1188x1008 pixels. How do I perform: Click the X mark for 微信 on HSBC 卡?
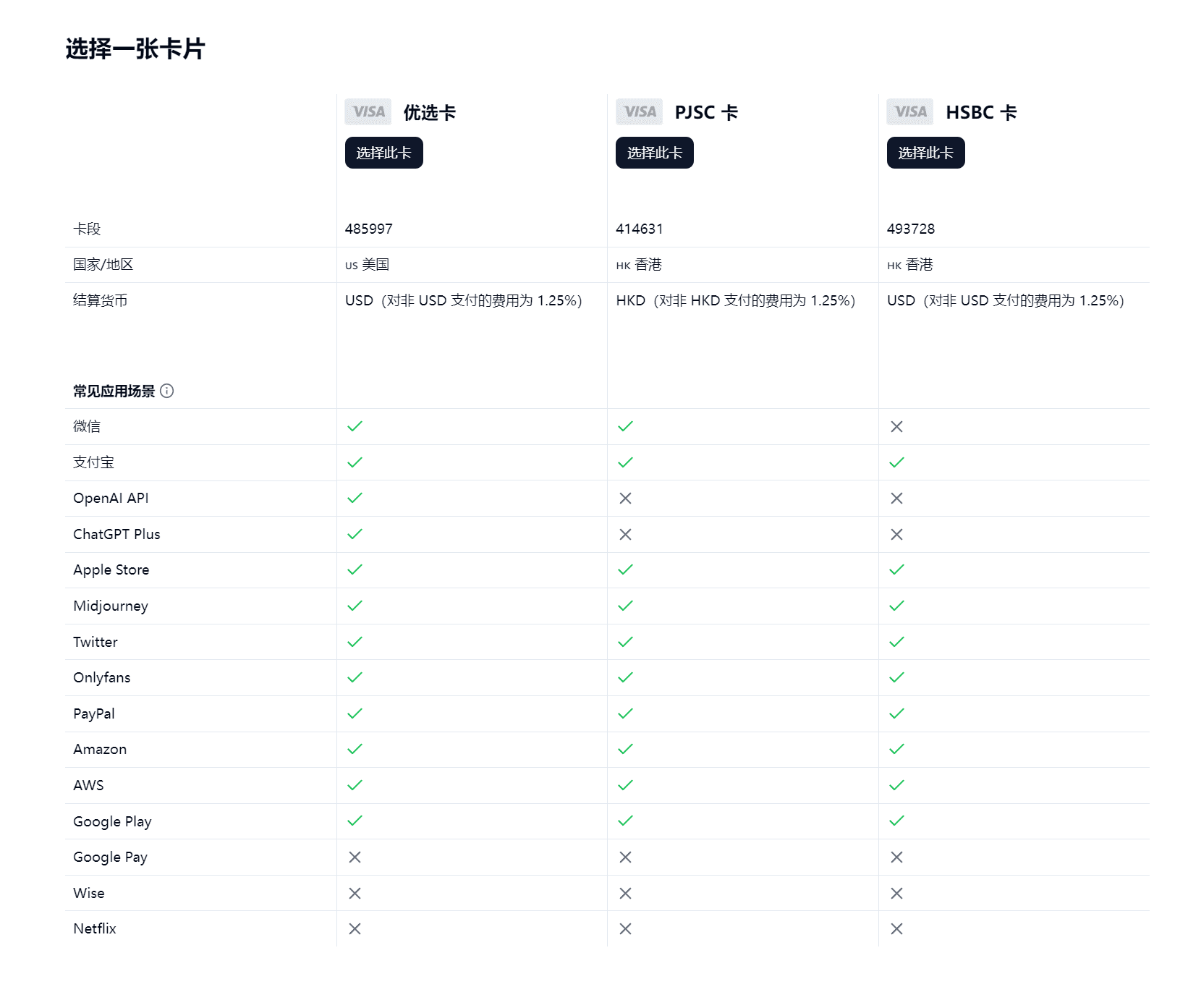(896, 426)
